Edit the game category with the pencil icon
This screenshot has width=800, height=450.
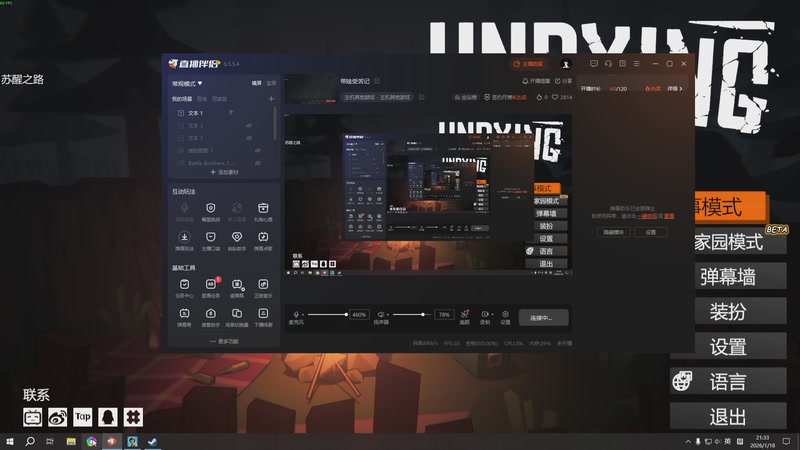click(x=421, y=97)
